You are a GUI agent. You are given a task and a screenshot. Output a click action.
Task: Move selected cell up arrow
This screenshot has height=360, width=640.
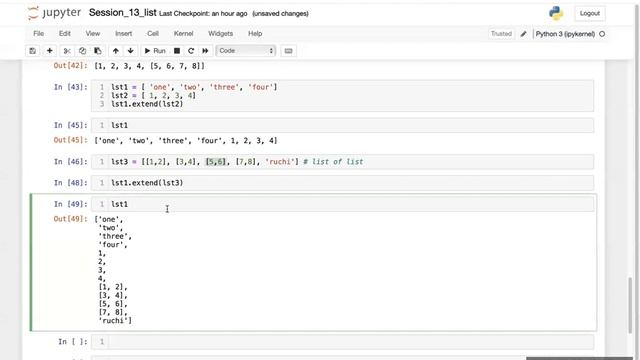(x=116, y=51)
